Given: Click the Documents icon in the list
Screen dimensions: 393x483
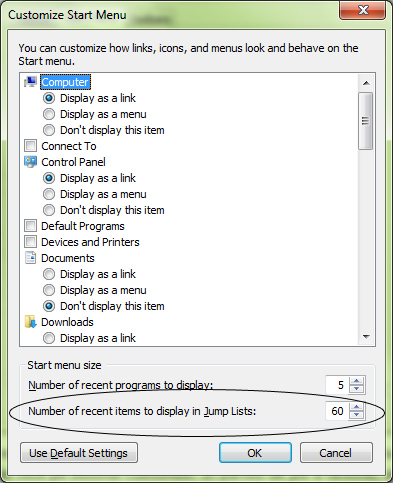Looking at the screenshot, I should [30, 258].
